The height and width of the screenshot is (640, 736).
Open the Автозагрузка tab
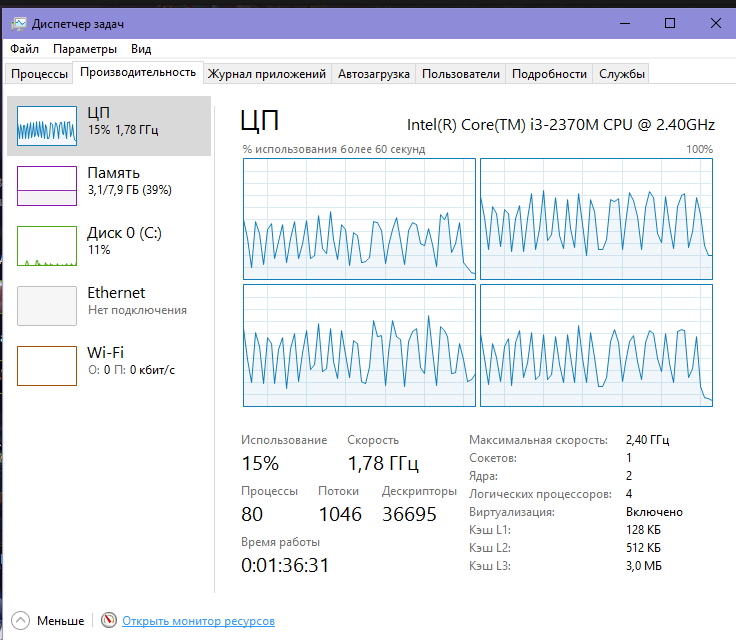point(374,74)
